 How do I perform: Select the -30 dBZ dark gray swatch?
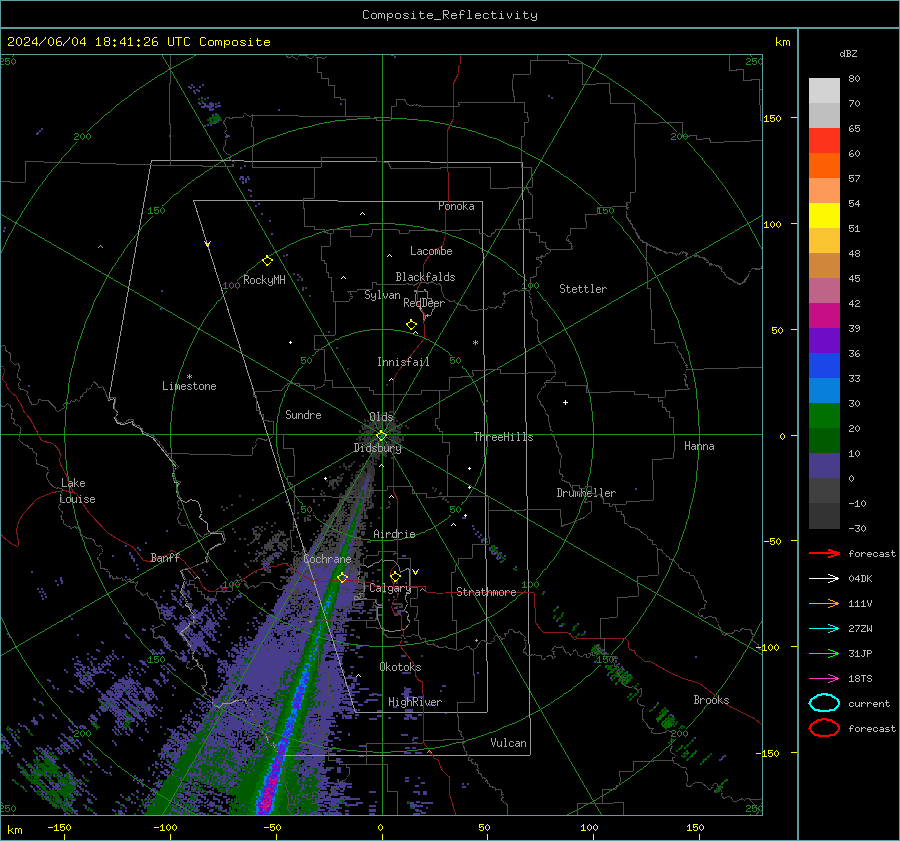824,516
